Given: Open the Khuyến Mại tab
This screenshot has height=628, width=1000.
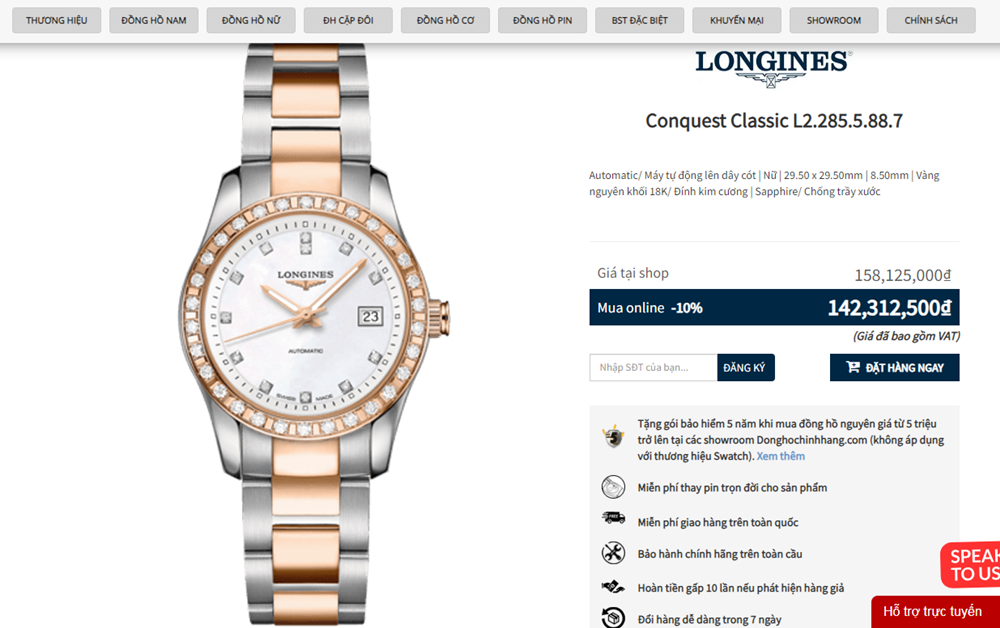Looking at the screenshot, I should tap(737, 20).
